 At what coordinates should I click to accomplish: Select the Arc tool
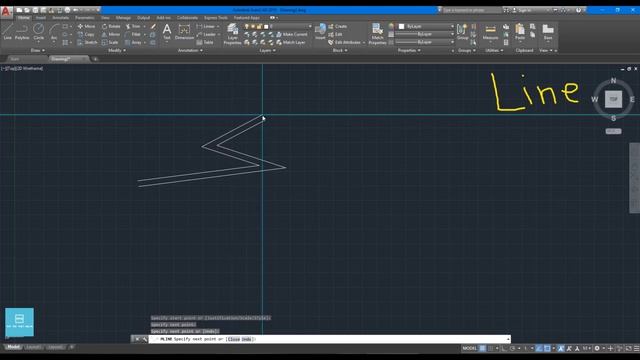click(x=54, y=31)
